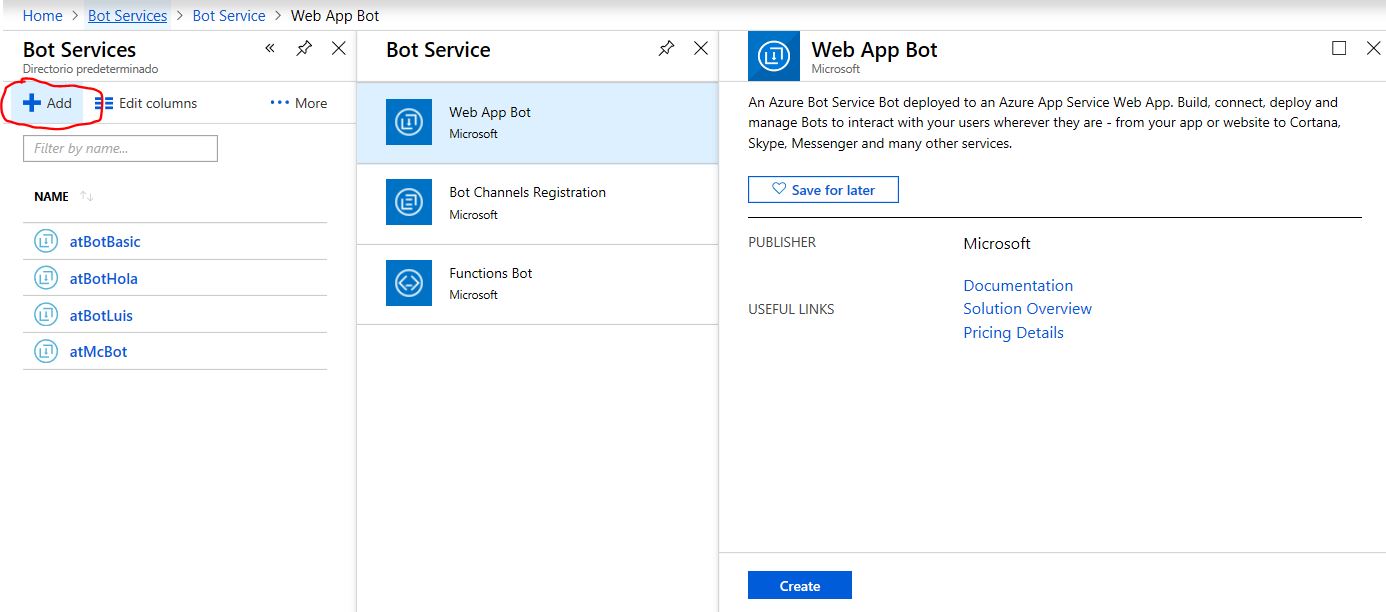Click the Web App Bot header icon
Image resolution: width=1386 pixels, height=612 pixels.
coord(774,56)
